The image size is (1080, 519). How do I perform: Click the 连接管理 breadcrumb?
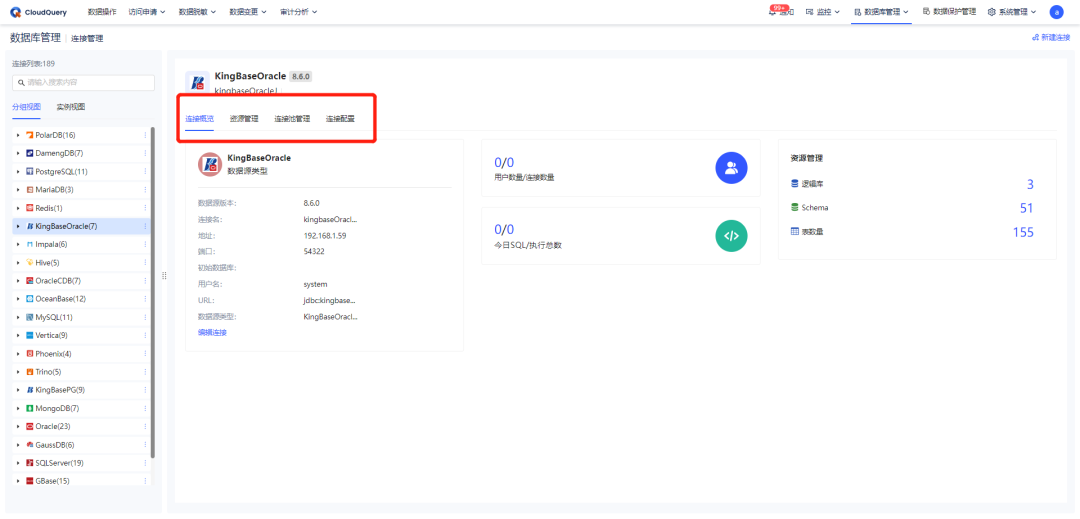click(x=87, y=38)
